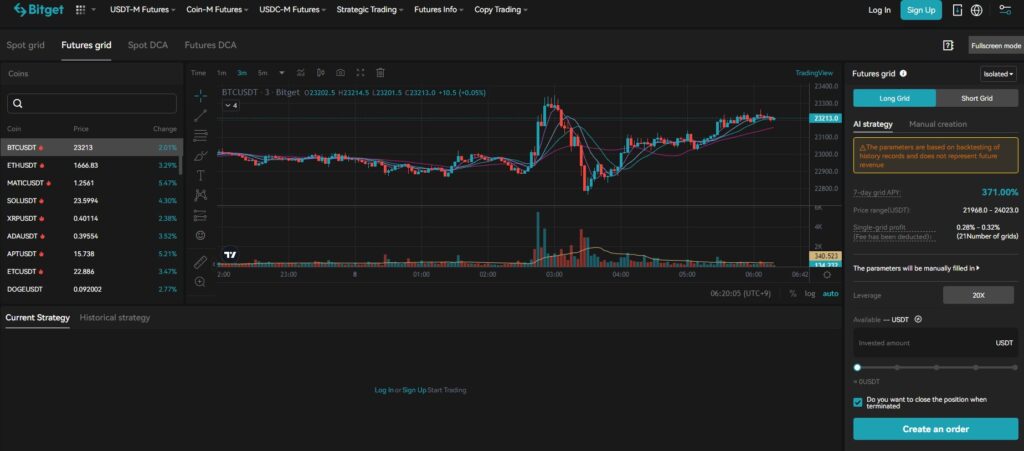Toggle log scale on chart
This screenshot has height=451, width=1024.
(x=810, y=294)
